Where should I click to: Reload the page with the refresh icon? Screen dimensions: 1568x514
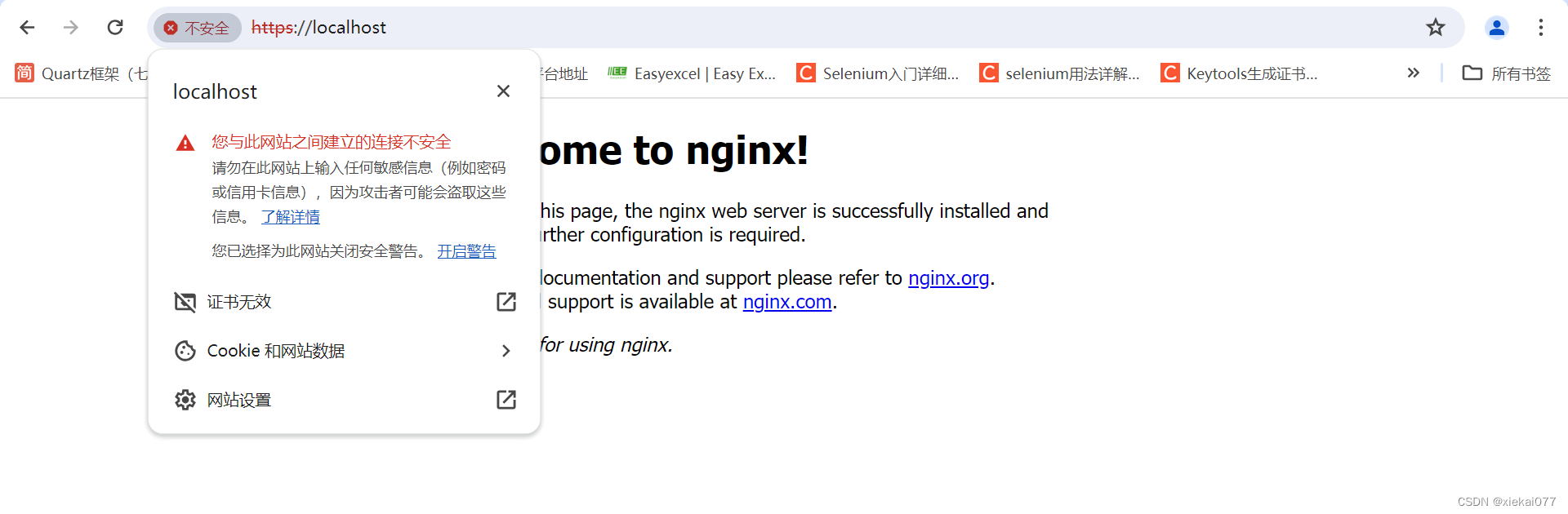[x=115, y=28]
